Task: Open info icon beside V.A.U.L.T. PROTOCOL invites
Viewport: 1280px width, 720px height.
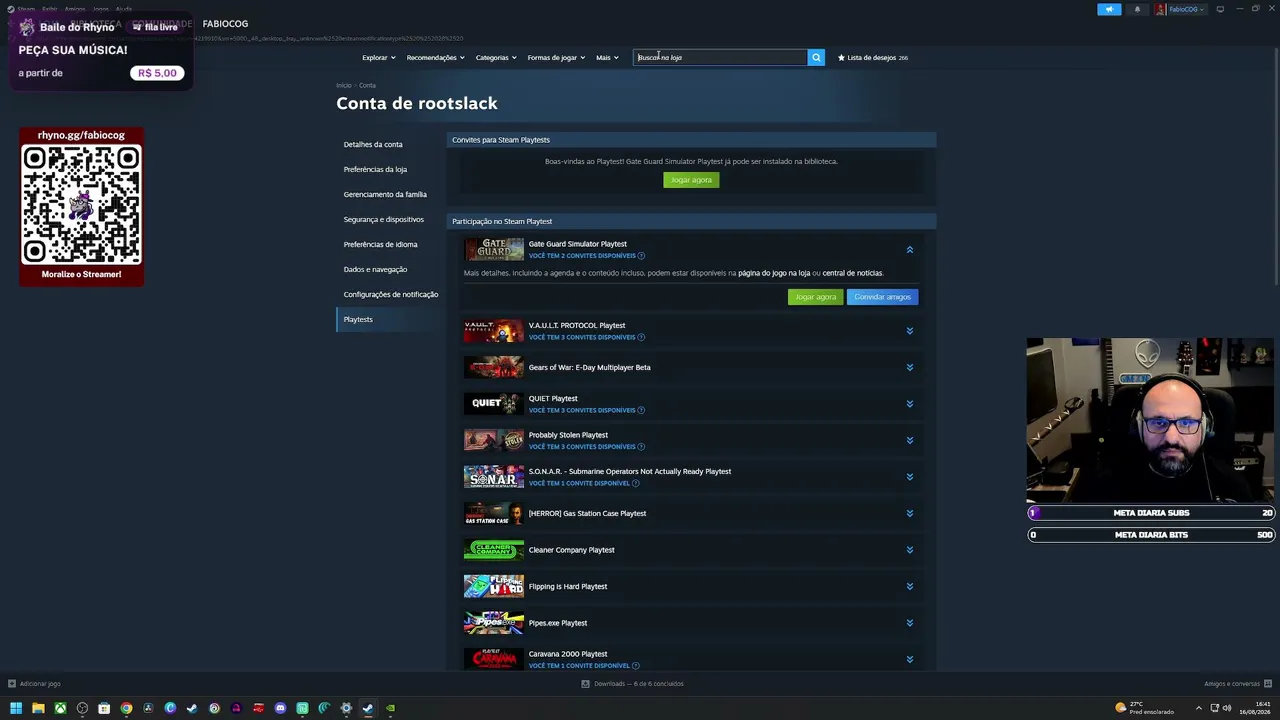Action: point(641,337)
